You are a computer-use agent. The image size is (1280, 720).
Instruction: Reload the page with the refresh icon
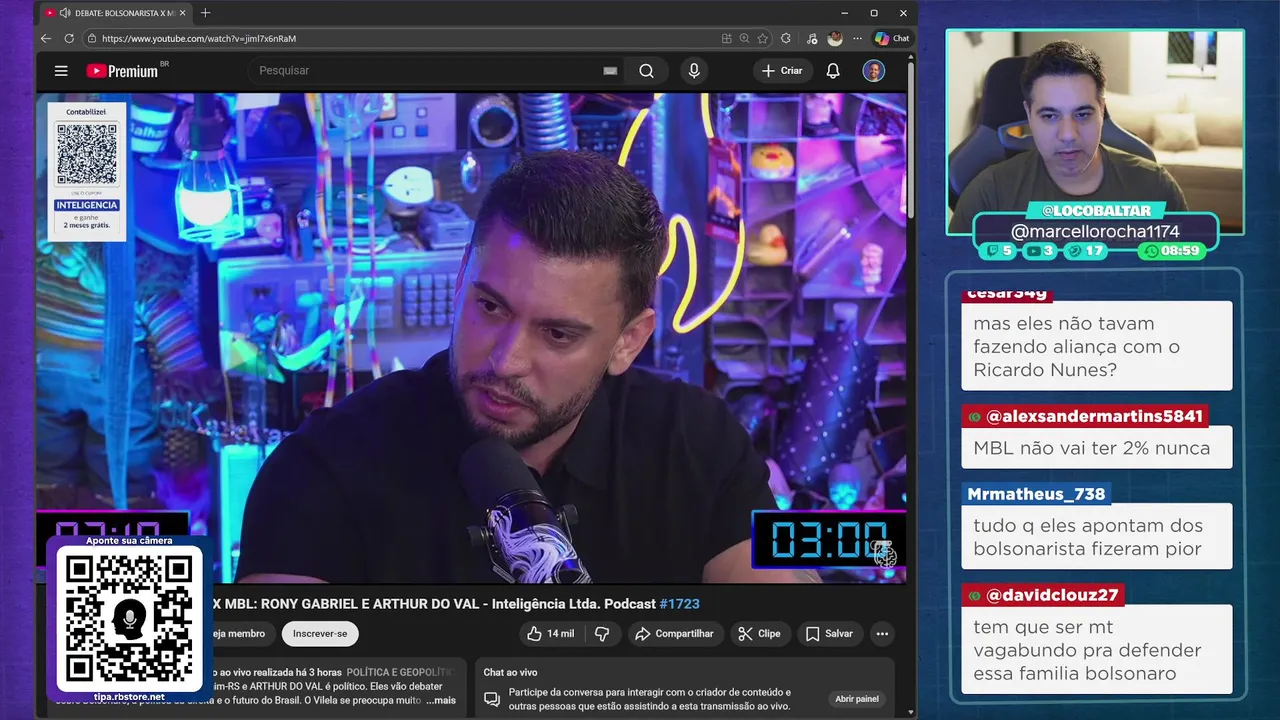(69, 38)
